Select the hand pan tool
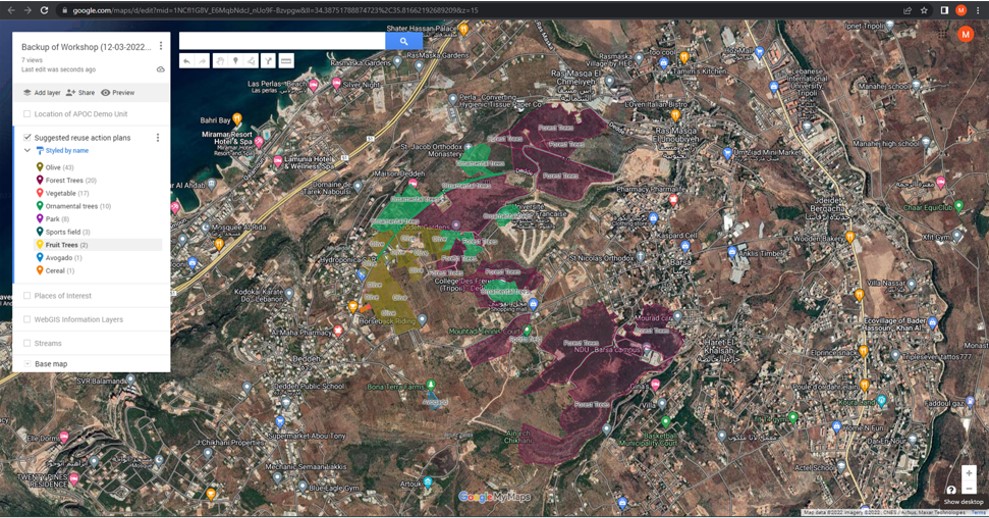Viewport: 989px width, 518px height. point(219,61)
